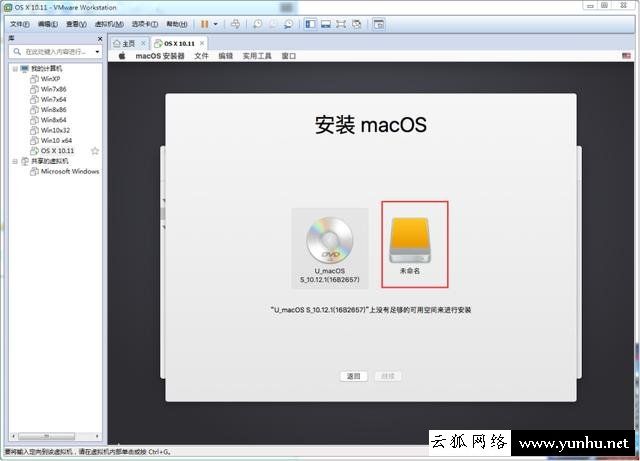
Task: Click the 返回 button in installer
Action: coord(353,376)
